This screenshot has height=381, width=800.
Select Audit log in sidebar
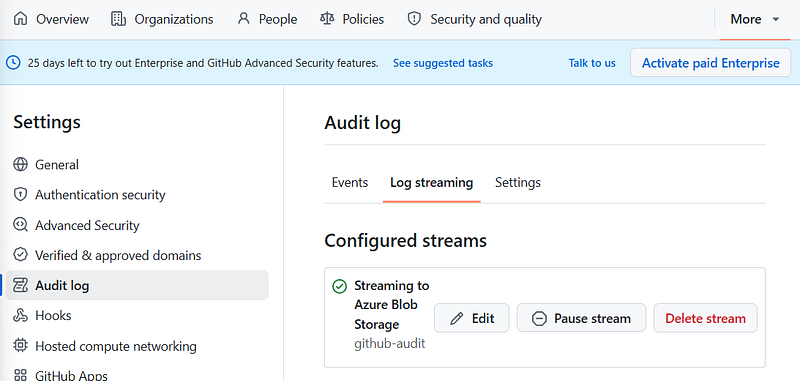coord(137,285)
